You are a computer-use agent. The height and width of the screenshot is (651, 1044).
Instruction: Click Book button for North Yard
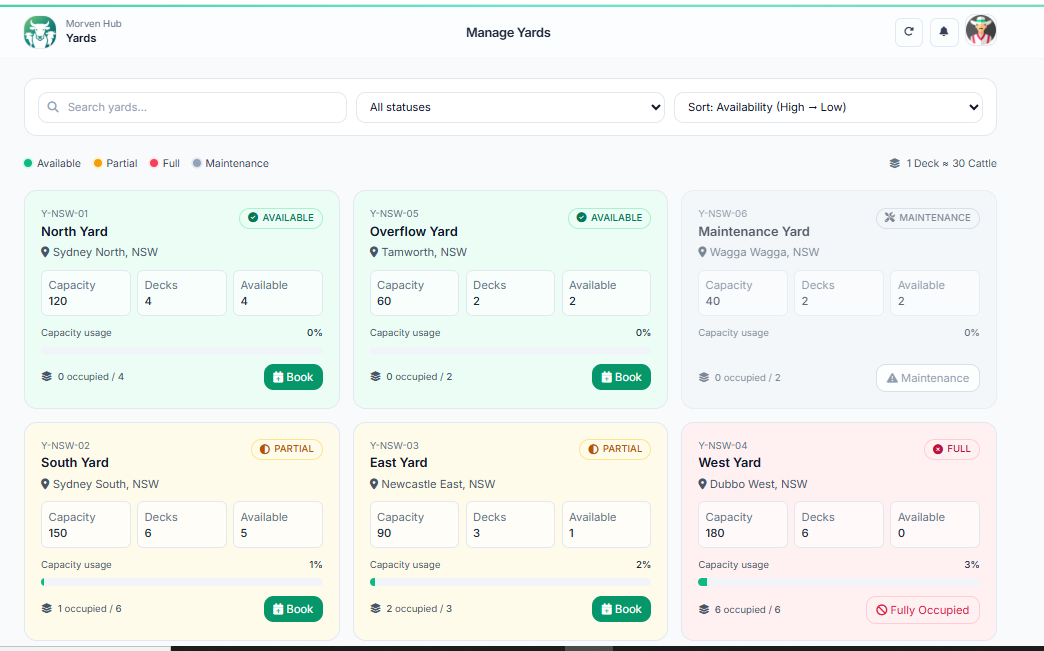tap(293, 377)
